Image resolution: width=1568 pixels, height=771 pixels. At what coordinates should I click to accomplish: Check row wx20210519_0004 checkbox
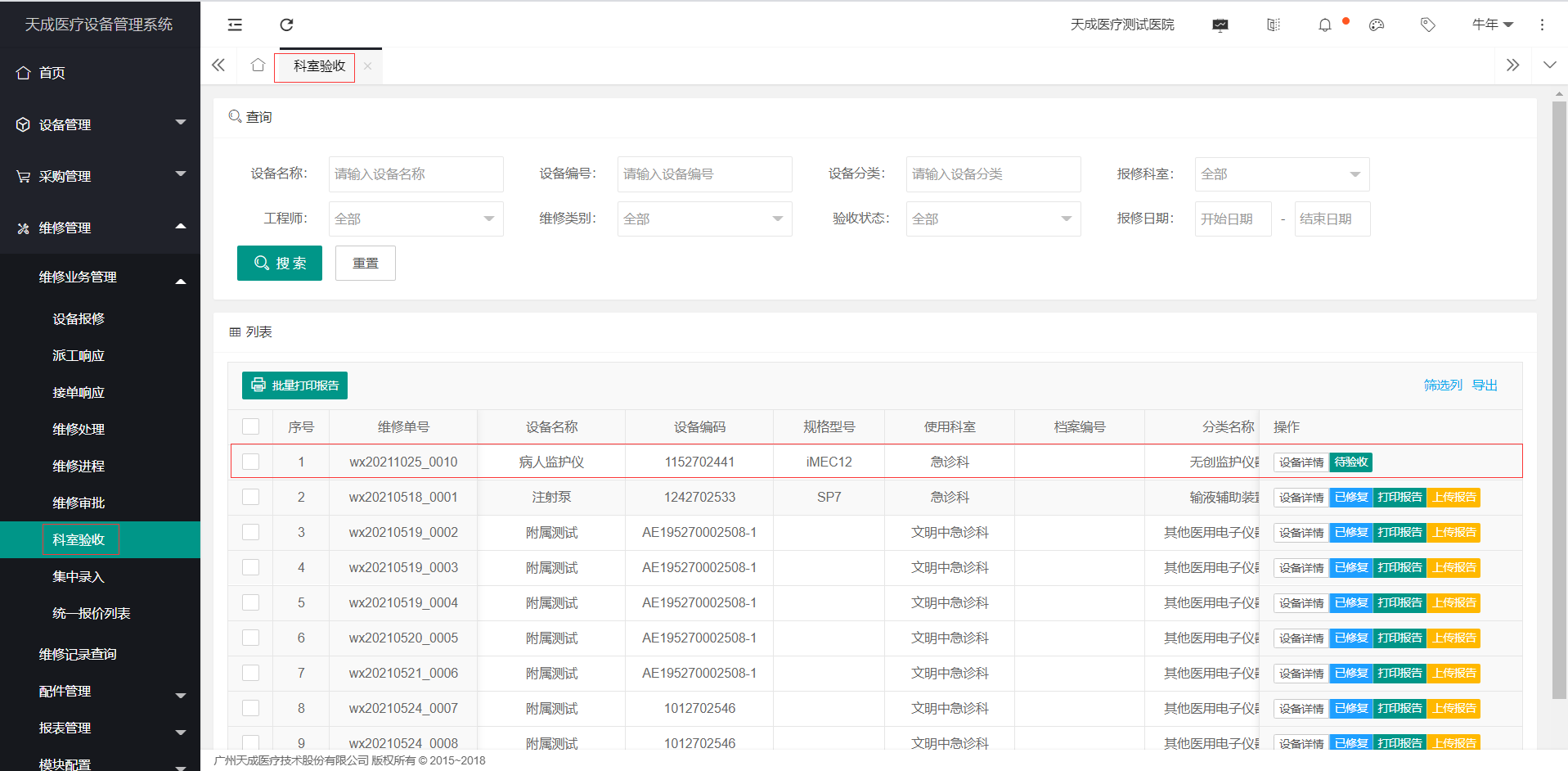coord(251,602)
